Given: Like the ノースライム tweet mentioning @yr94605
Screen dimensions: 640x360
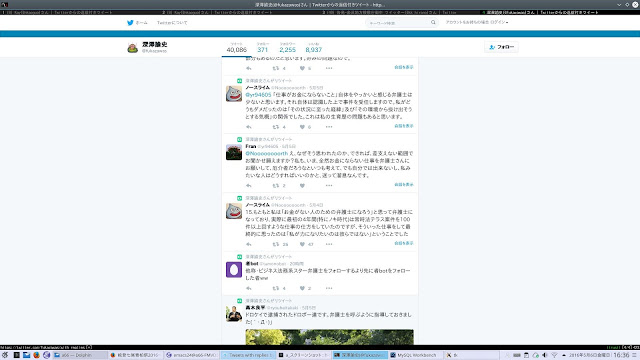Looking at the screenshot, I should click(302, 127).
